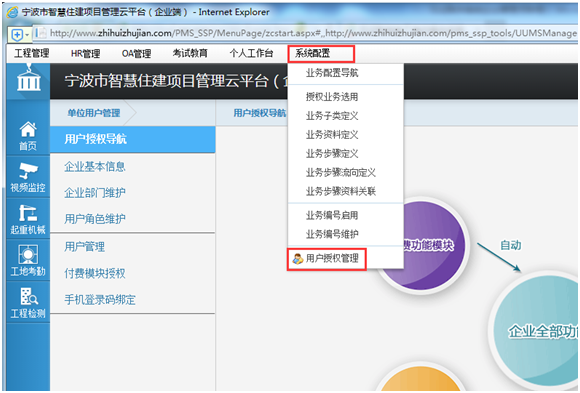Choose 业务编号启用 menu entry
580x393 pixels.
[332, 215]
